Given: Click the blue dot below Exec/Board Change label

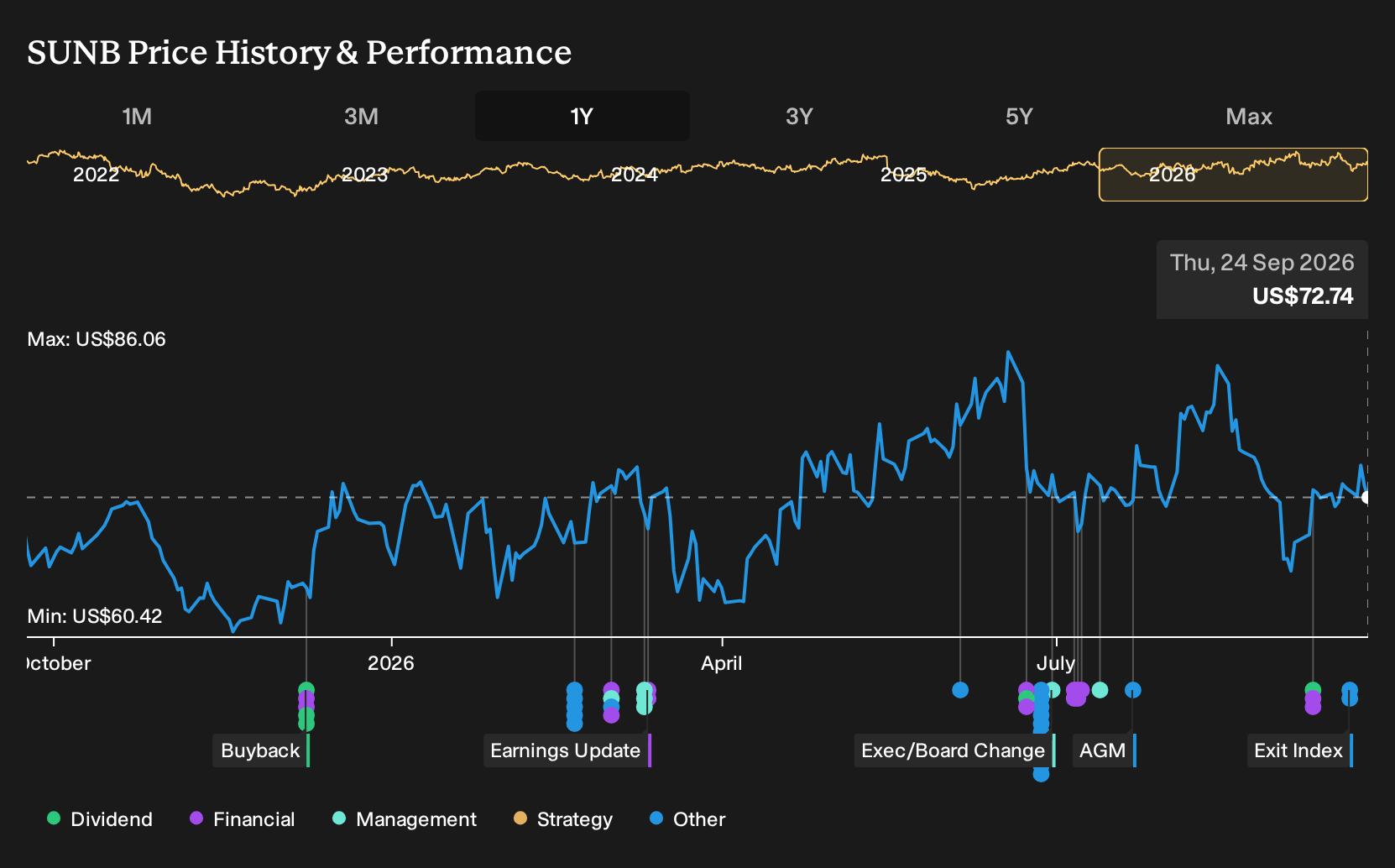Looking at the screenshot, I should 1041,774.
